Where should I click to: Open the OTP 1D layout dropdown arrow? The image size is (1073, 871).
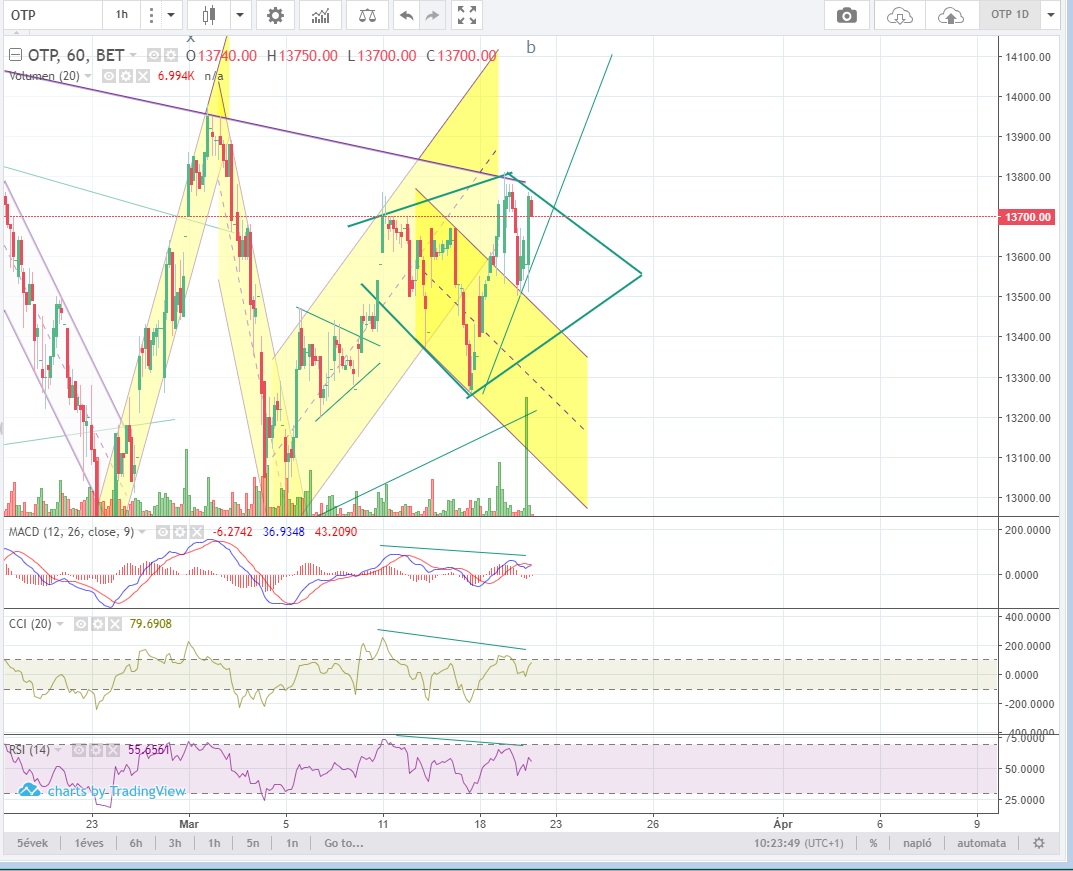pos(1050,15)
